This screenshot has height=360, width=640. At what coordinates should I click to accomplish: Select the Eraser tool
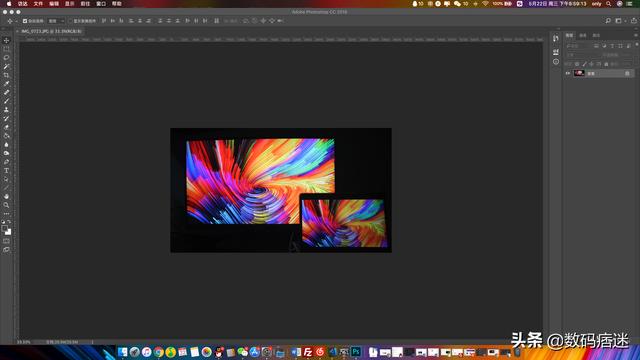point(6,127)
